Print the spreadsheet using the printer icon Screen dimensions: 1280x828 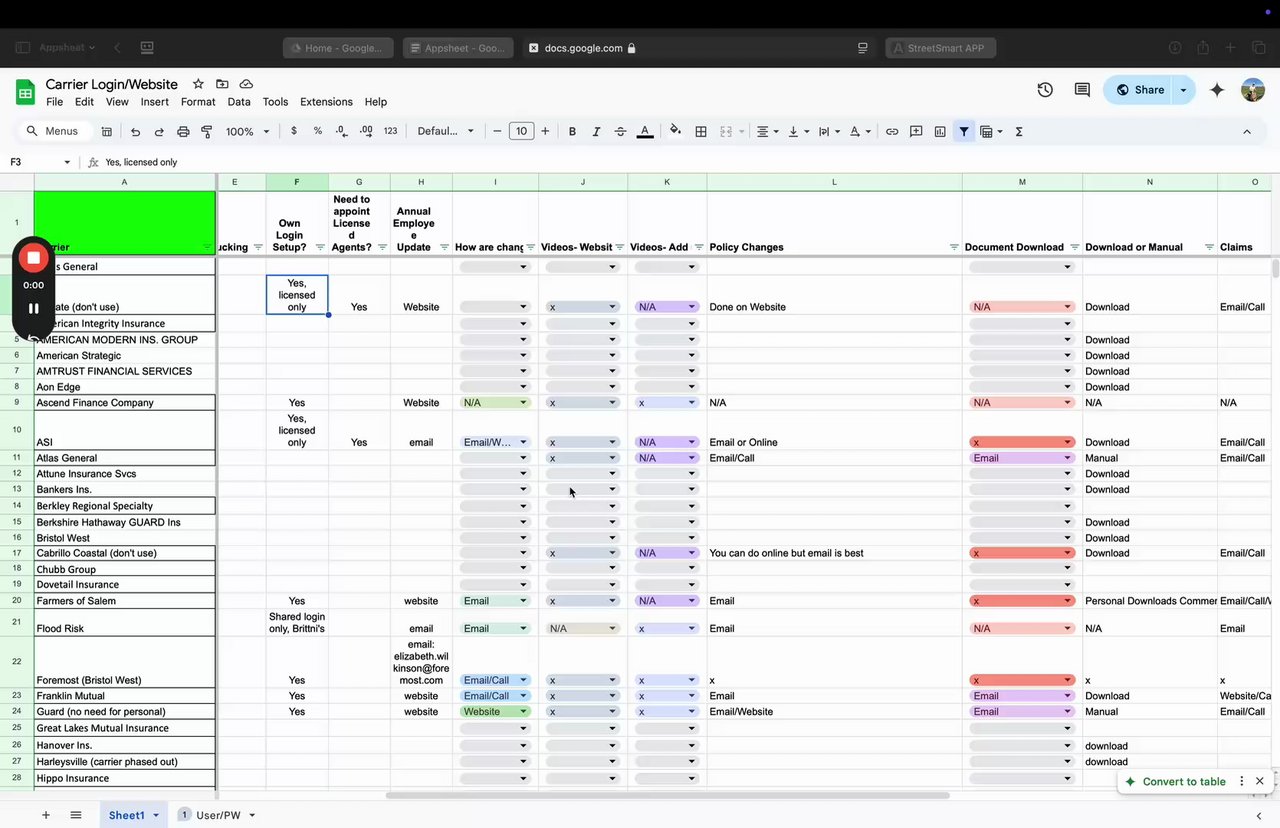(x=183, y=131)
